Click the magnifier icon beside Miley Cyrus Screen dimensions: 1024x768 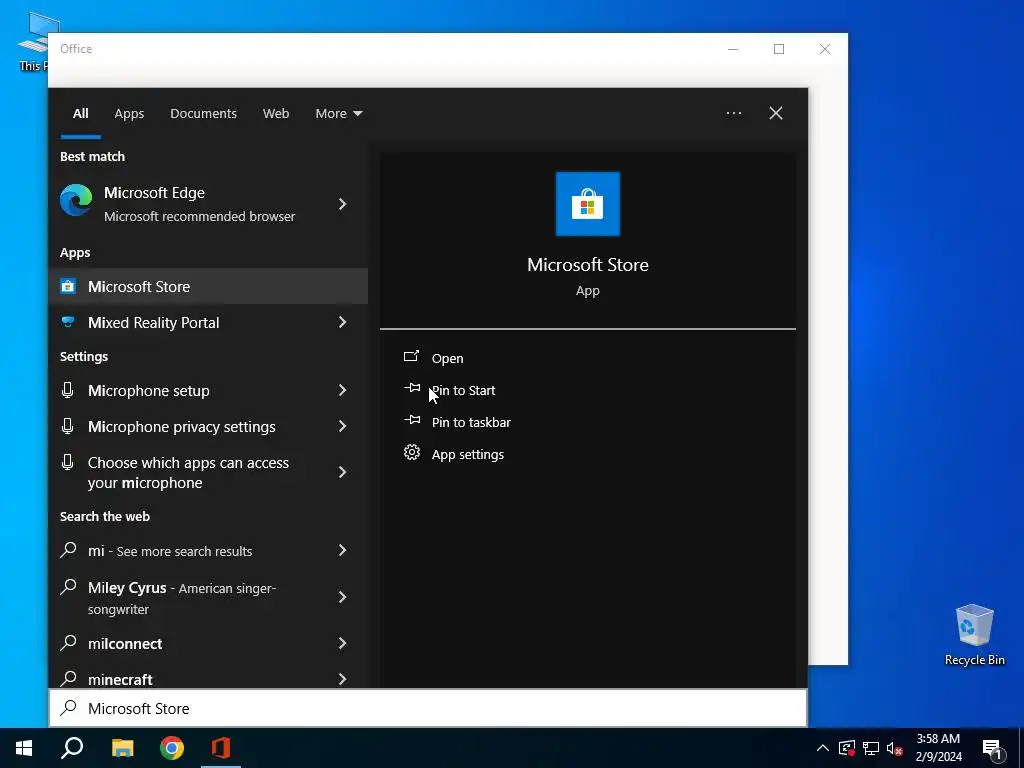coord(69,586)
